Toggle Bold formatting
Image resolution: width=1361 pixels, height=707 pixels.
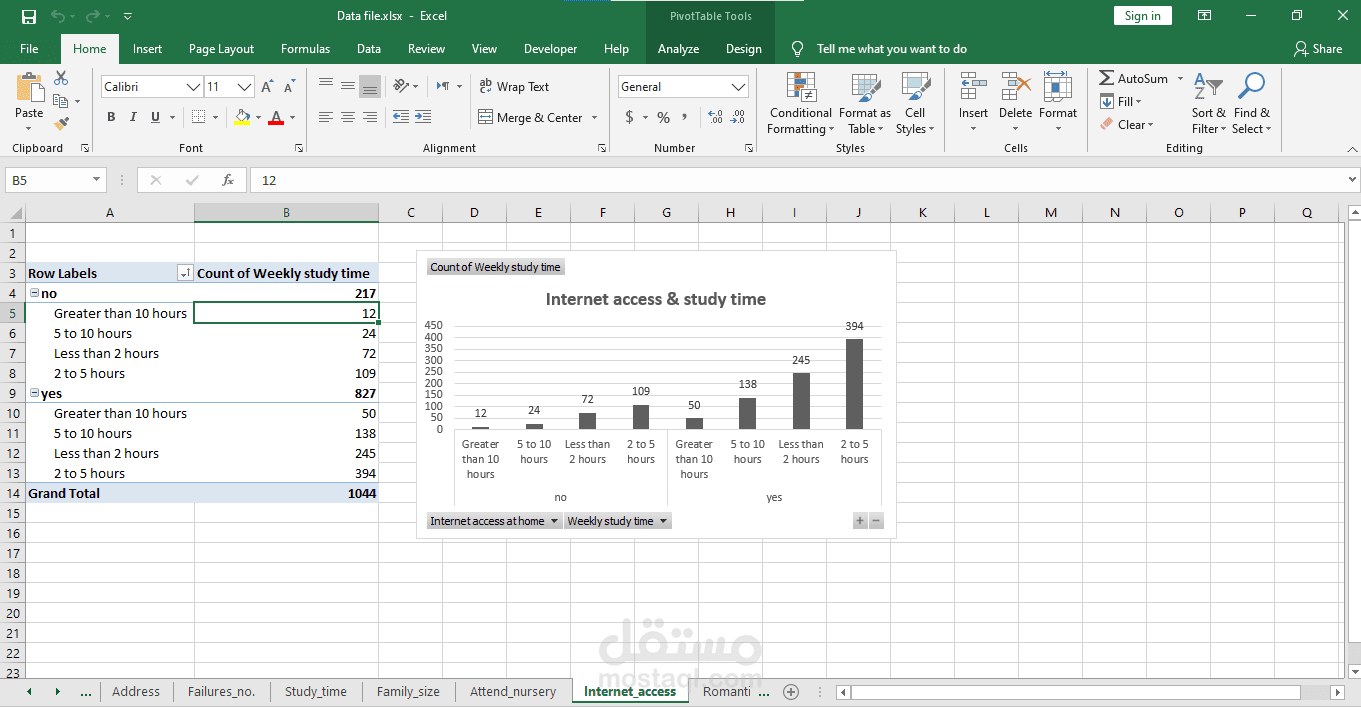tap(111, 117)
